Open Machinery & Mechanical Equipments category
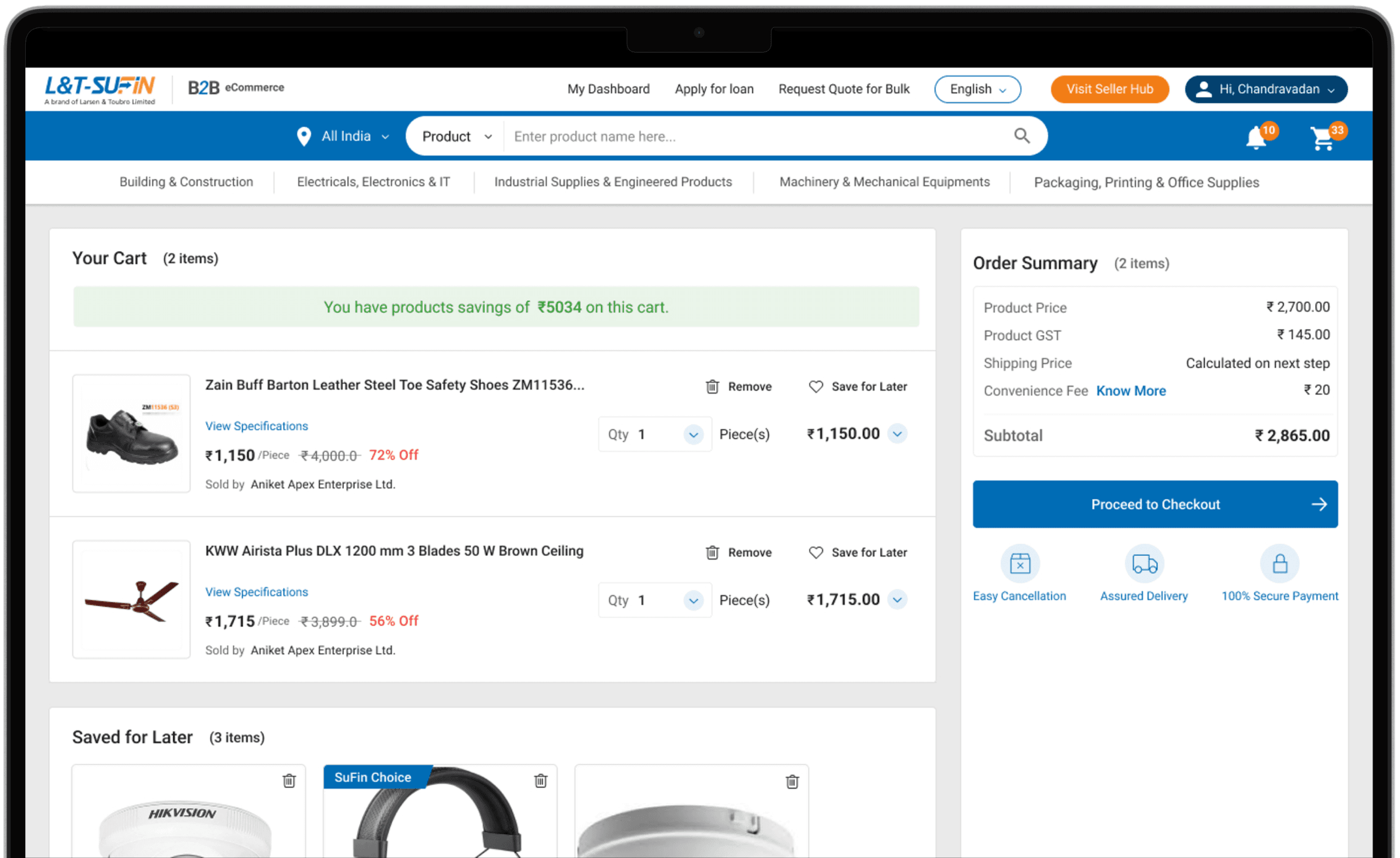 pyautogui.click(x=884, y=182)
